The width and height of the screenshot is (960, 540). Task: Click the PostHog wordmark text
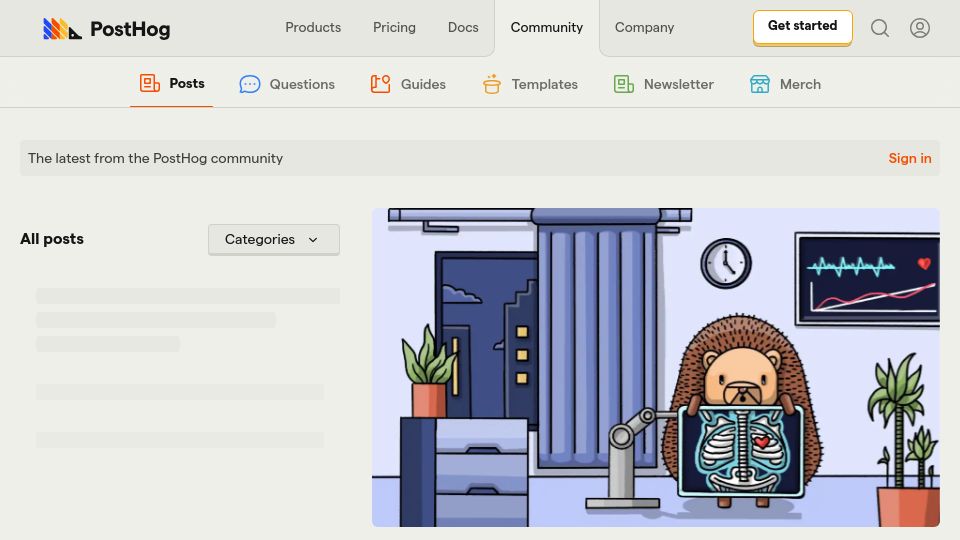tap(130, 29)
